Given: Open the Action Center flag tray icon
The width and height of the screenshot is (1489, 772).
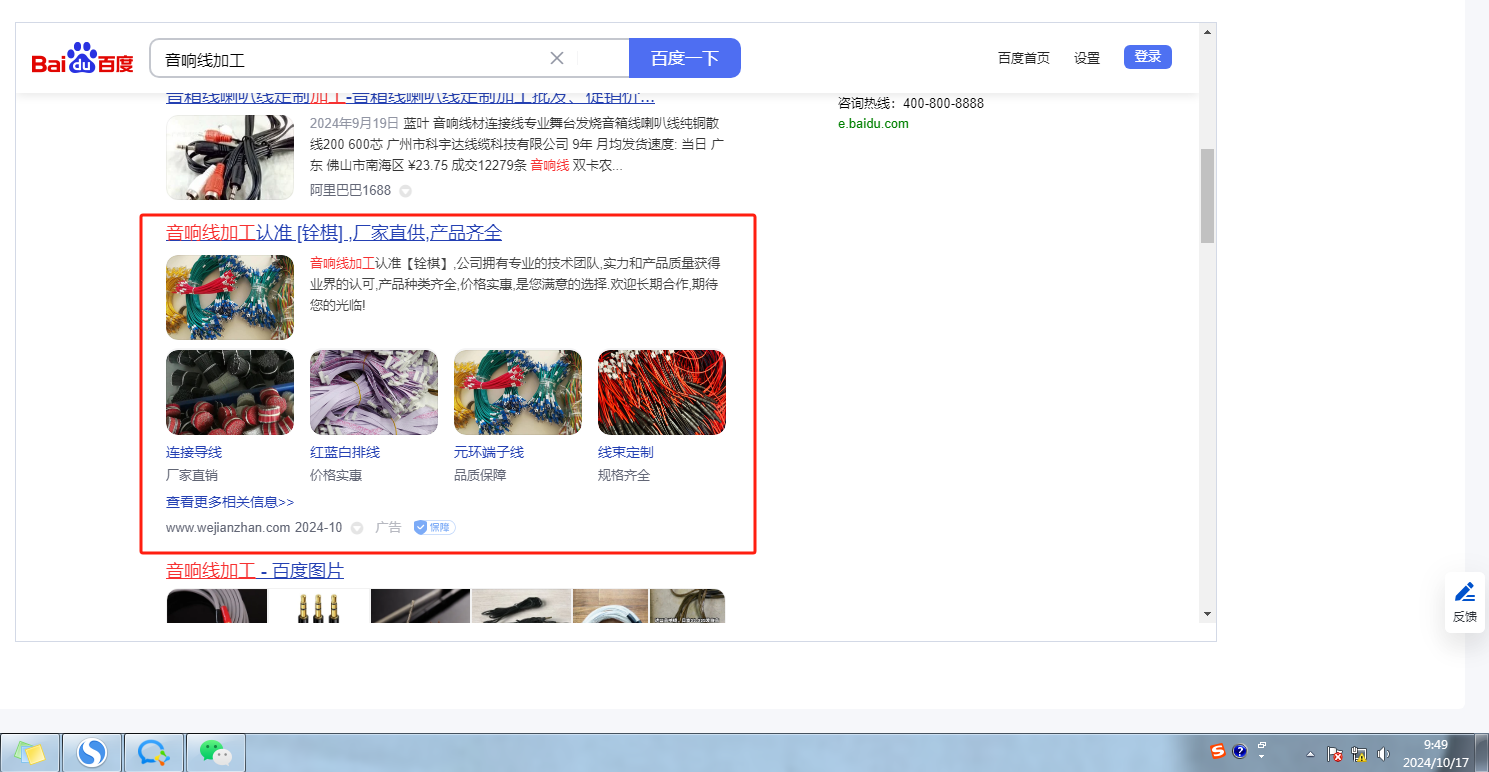Looking at the screenshot, I should pyautogui.click(x=1335, y=754).
